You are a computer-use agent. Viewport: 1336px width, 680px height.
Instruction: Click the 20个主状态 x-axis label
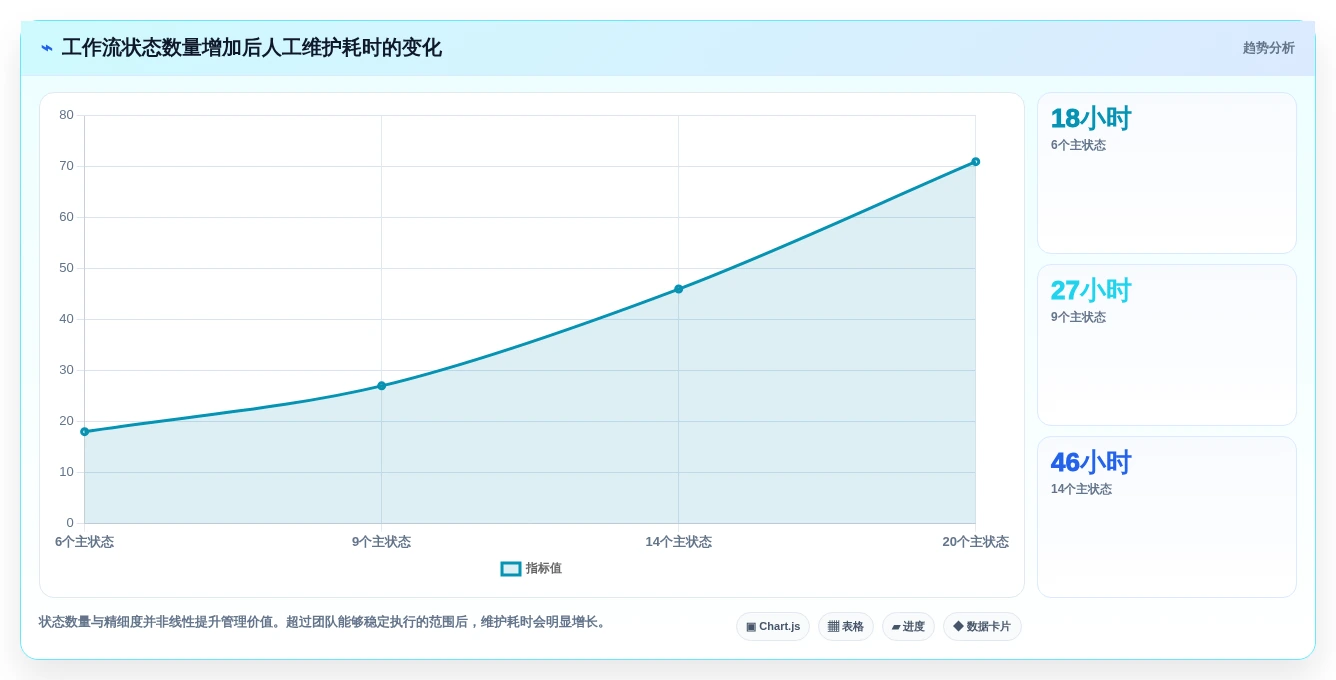click(x=975, y=542)
